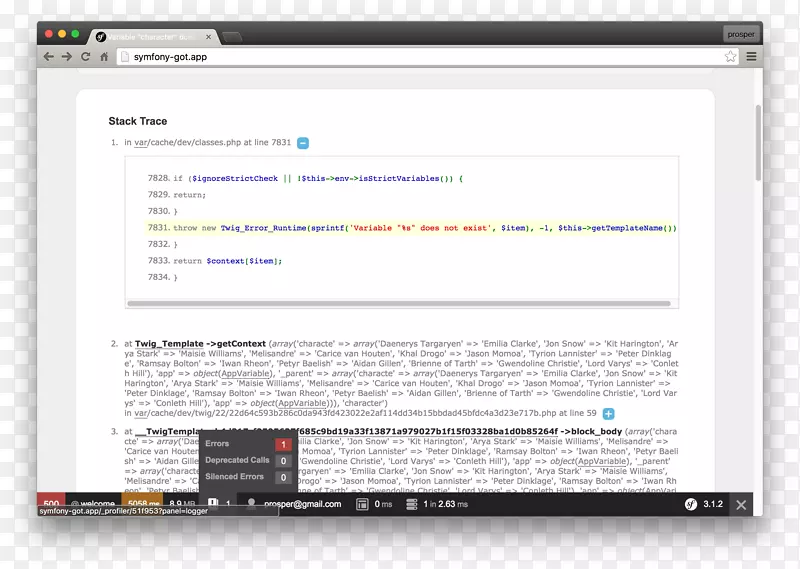Open the var/cache/dev/classes.php file link

[x=187, y=142]
